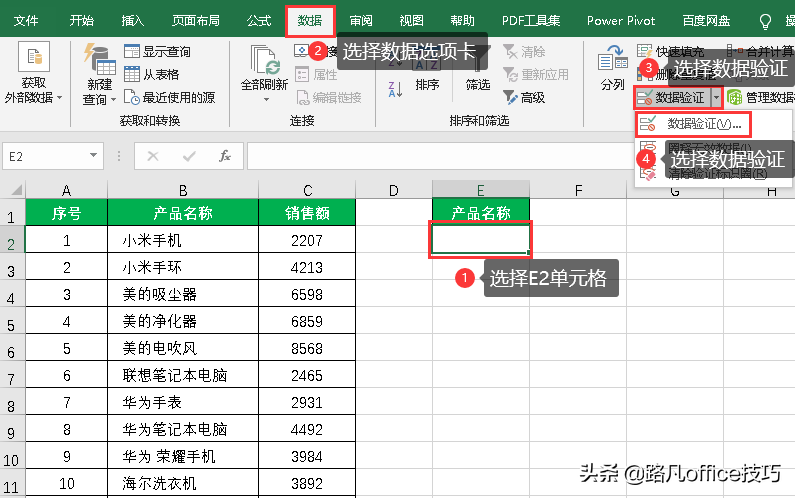Image resolution: width=795 pixels, height=498 pixels.
Task: Click cell containing 美的吸尘器
Action: (x=183, y=294)
